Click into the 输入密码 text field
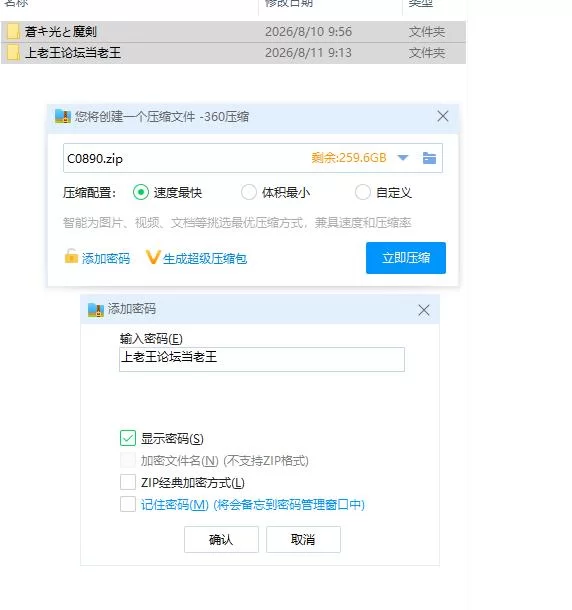Screen dimensions: 572x610 click(x=262, y=359)
